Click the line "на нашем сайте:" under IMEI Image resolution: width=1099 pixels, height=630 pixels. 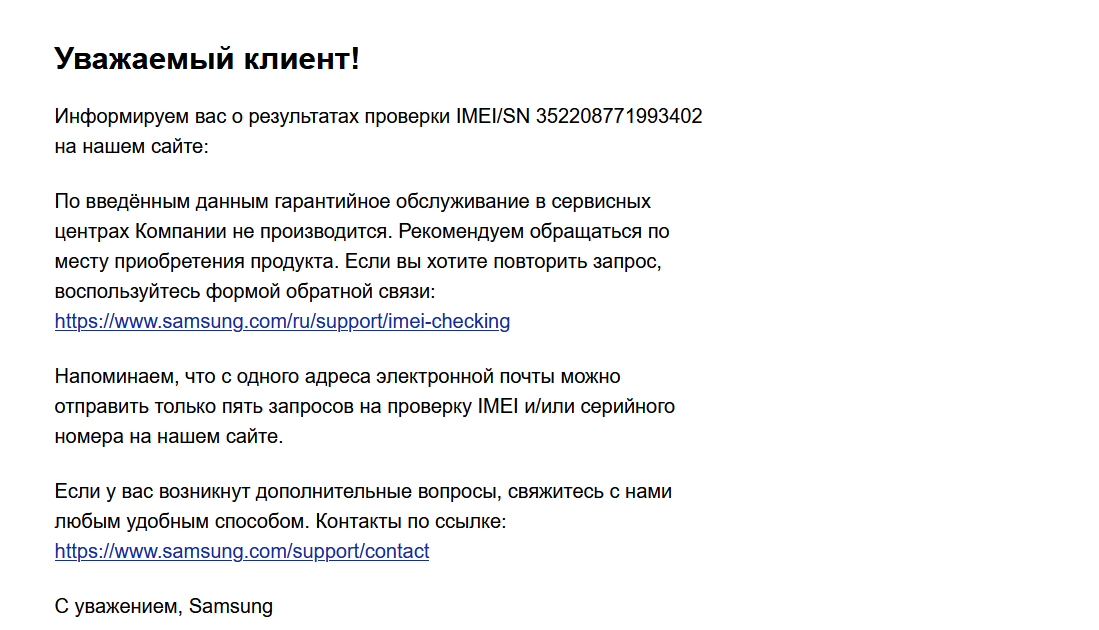[x=132, y=146]
